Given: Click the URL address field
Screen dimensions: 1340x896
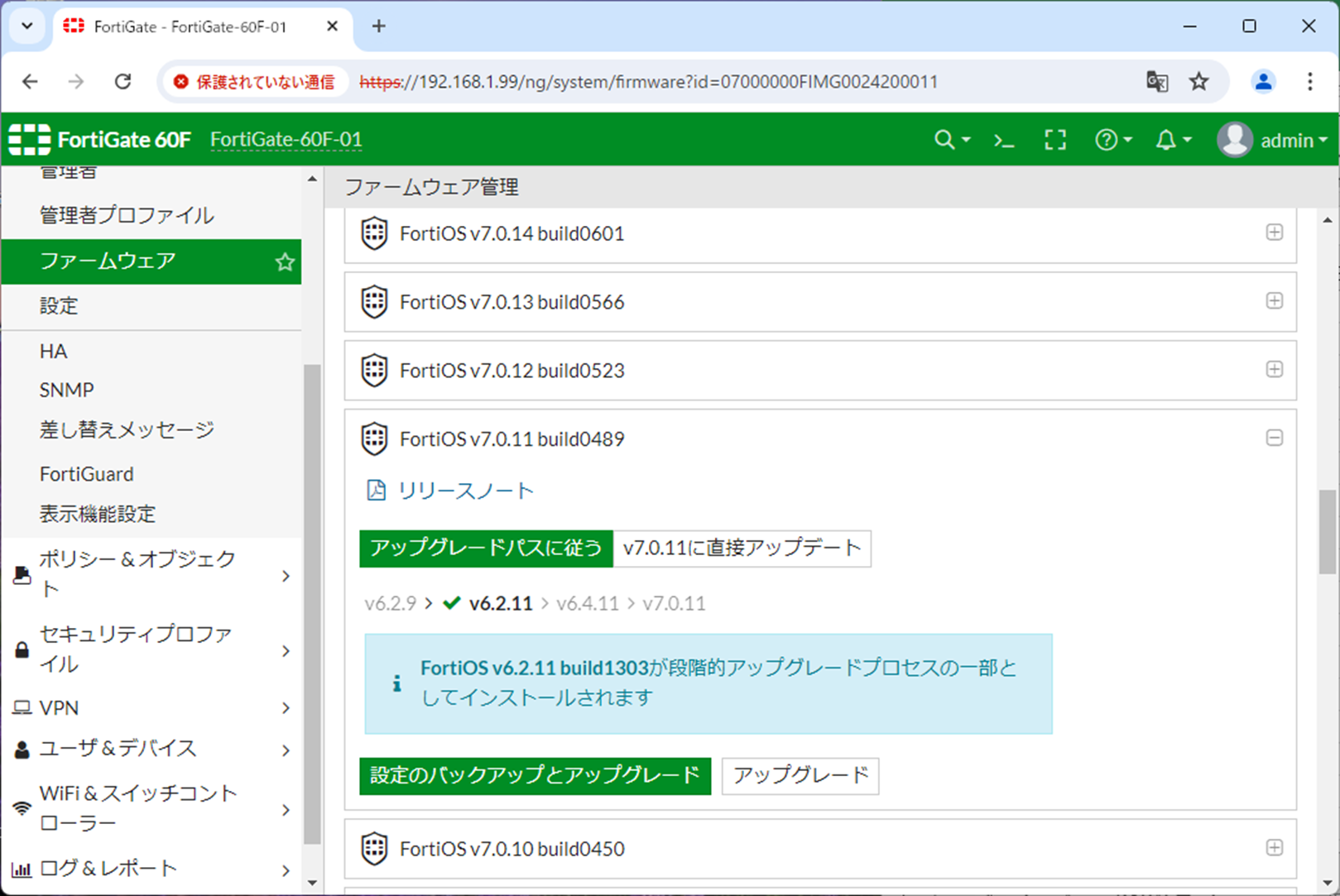Looking at the screenshot, I should (x=648, y=82).
